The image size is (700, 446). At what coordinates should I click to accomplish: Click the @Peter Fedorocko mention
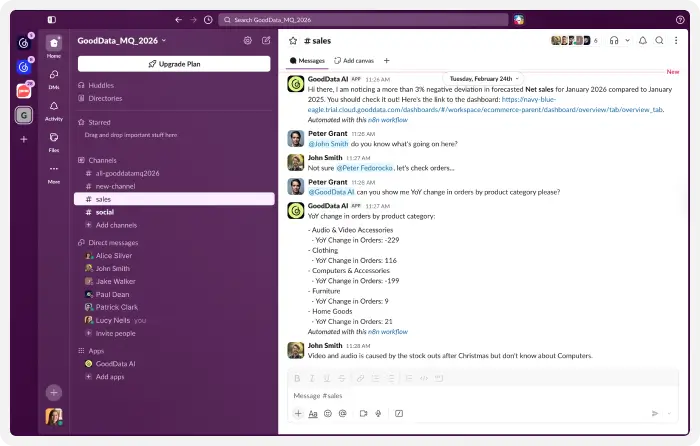[x=364, y=168]
